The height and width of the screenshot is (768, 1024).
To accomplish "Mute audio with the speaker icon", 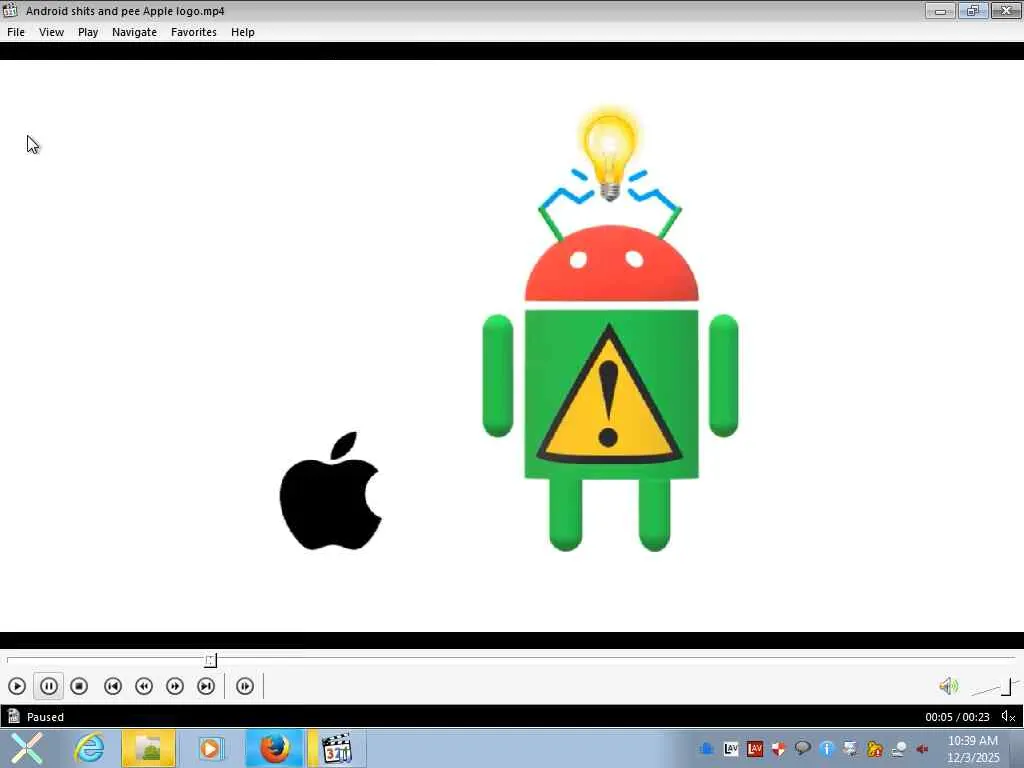I will click(948, 686).
